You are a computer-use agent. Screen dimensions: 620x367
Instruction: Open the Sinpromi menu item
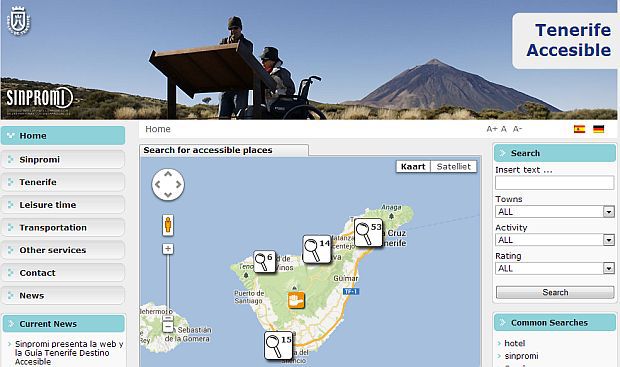(x=63, y=159)
